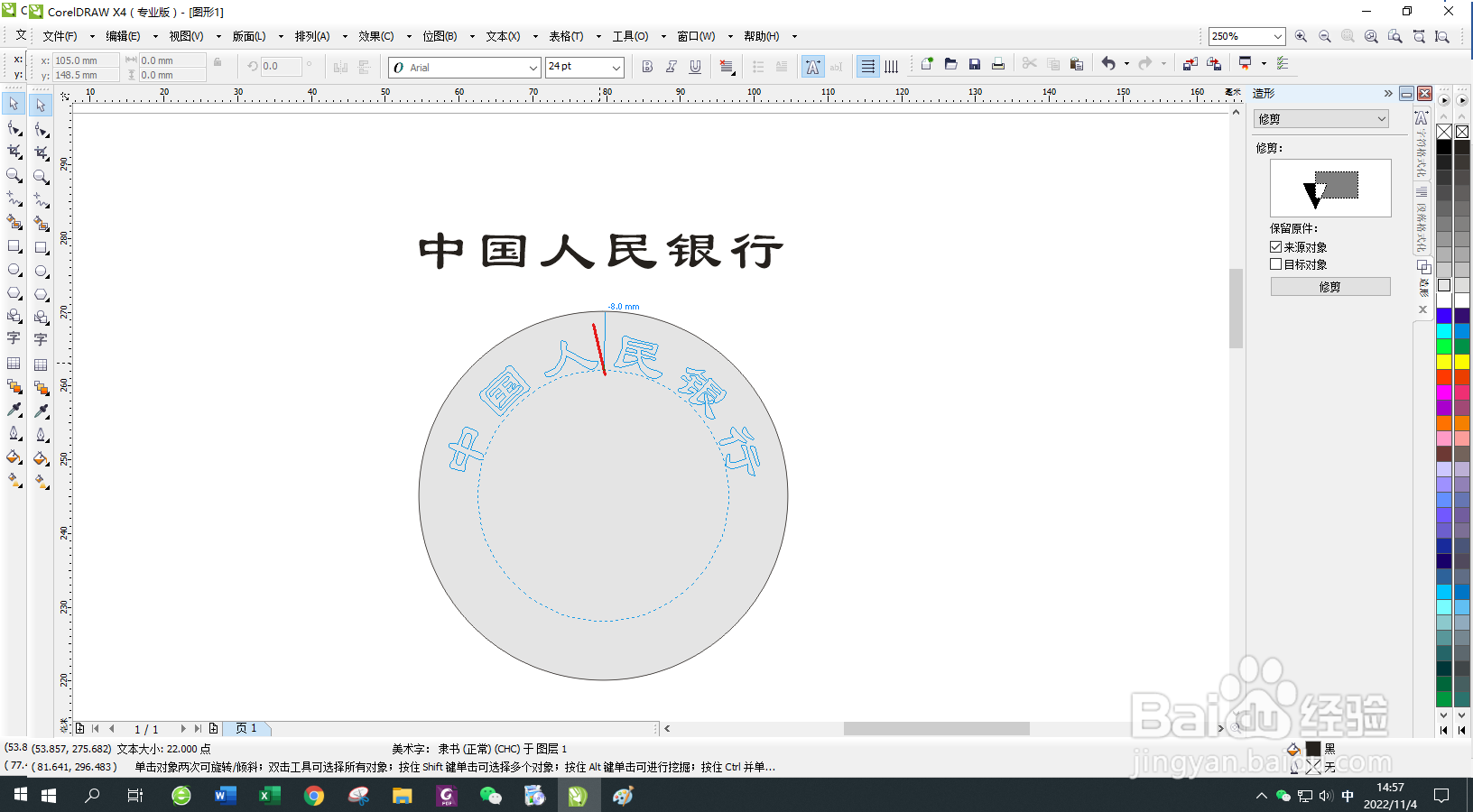Switch to horizontal text direction

[x=867, y=67]
